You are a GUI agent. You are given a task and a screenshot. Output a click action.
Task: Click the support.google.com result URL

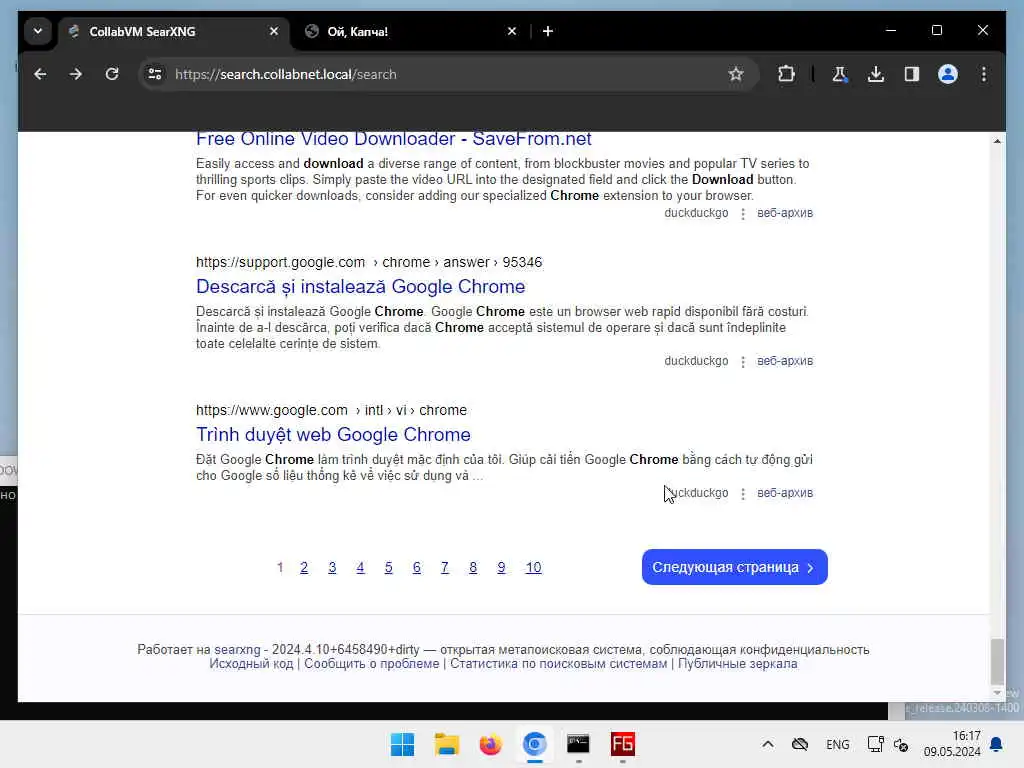pyautogui.click(x=369, y=263)
